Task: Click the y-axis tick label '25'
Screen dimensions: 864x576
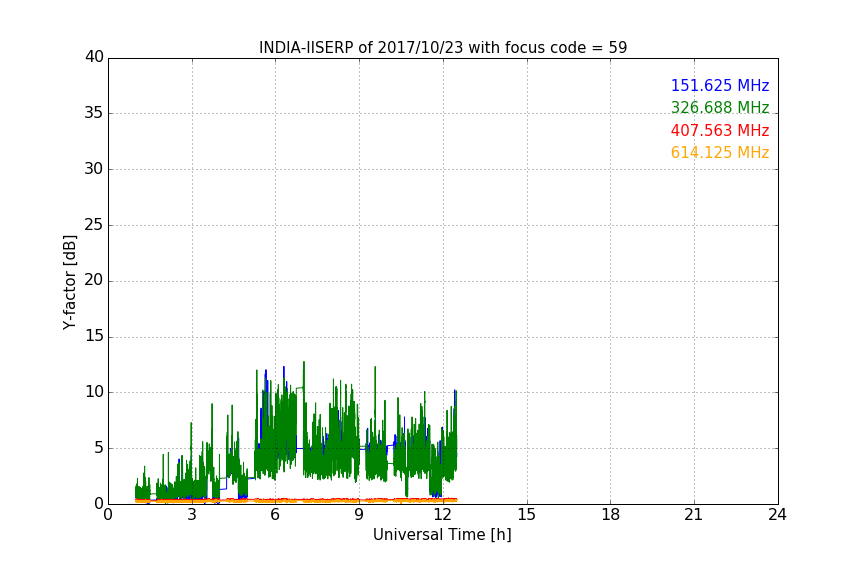Action: tap(94, 225)
